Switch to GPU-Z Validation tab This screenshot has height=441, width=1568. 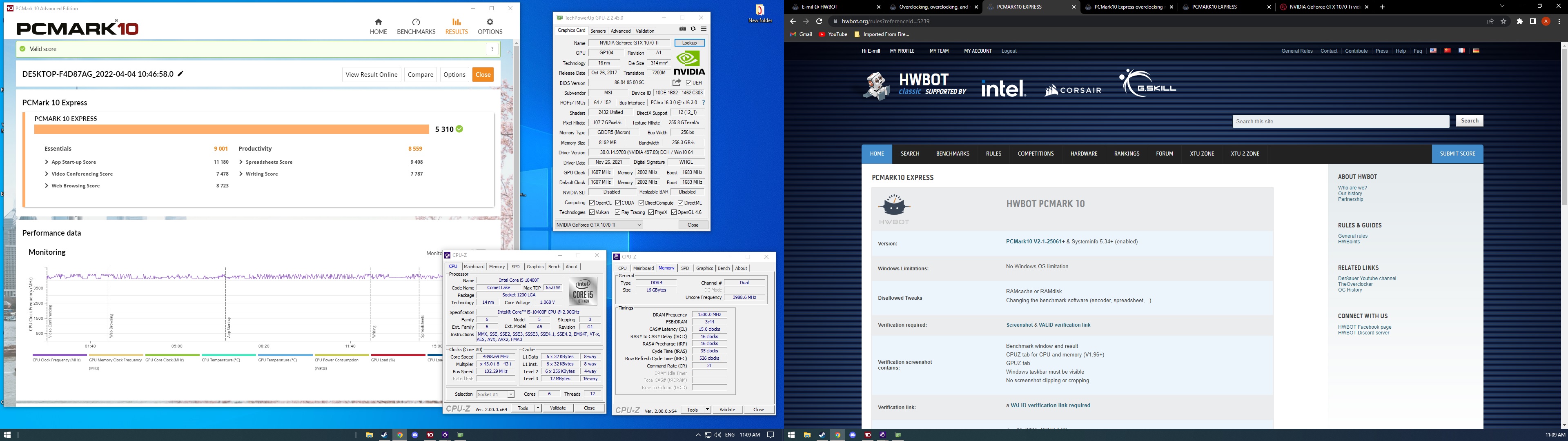[645, 31]
